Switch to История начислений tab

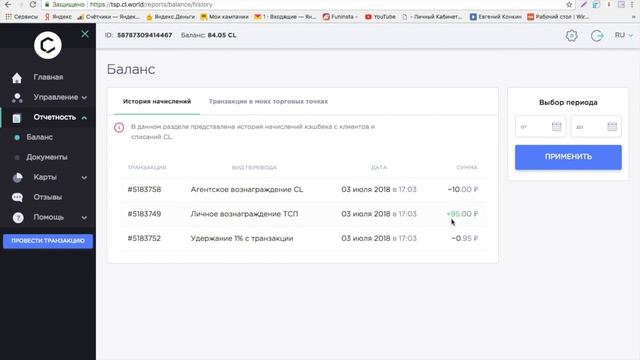pyautogui.click(x=157, y=101)
